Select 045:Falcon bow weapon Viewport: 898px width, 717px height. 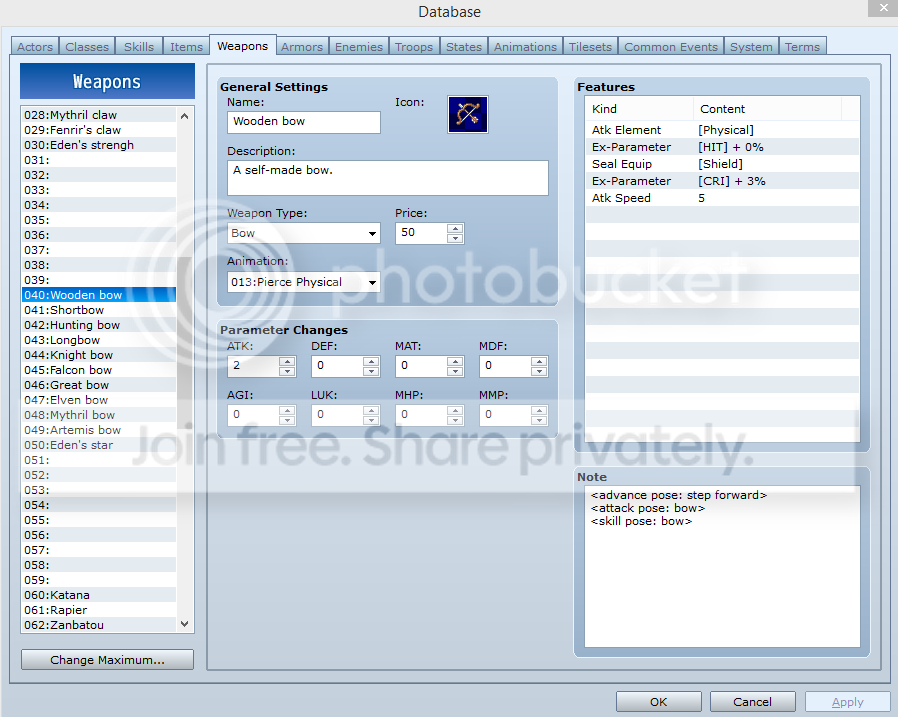99,370
